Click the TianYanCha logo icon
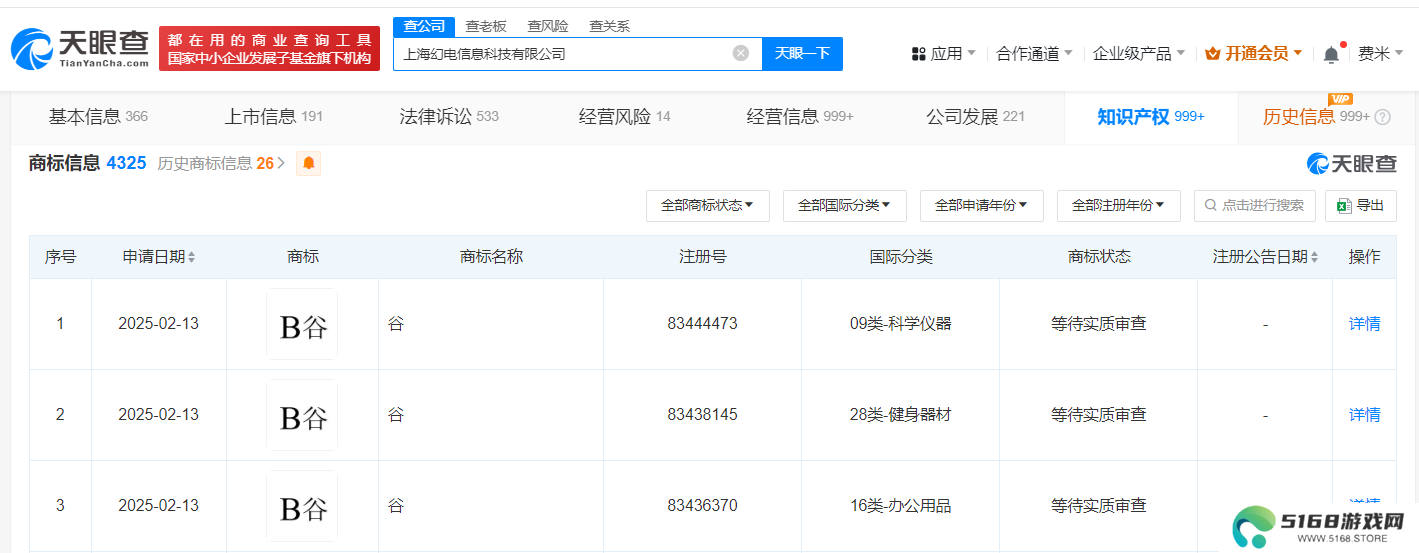This screenshot has width=1419, height=553. pos(32,50)
